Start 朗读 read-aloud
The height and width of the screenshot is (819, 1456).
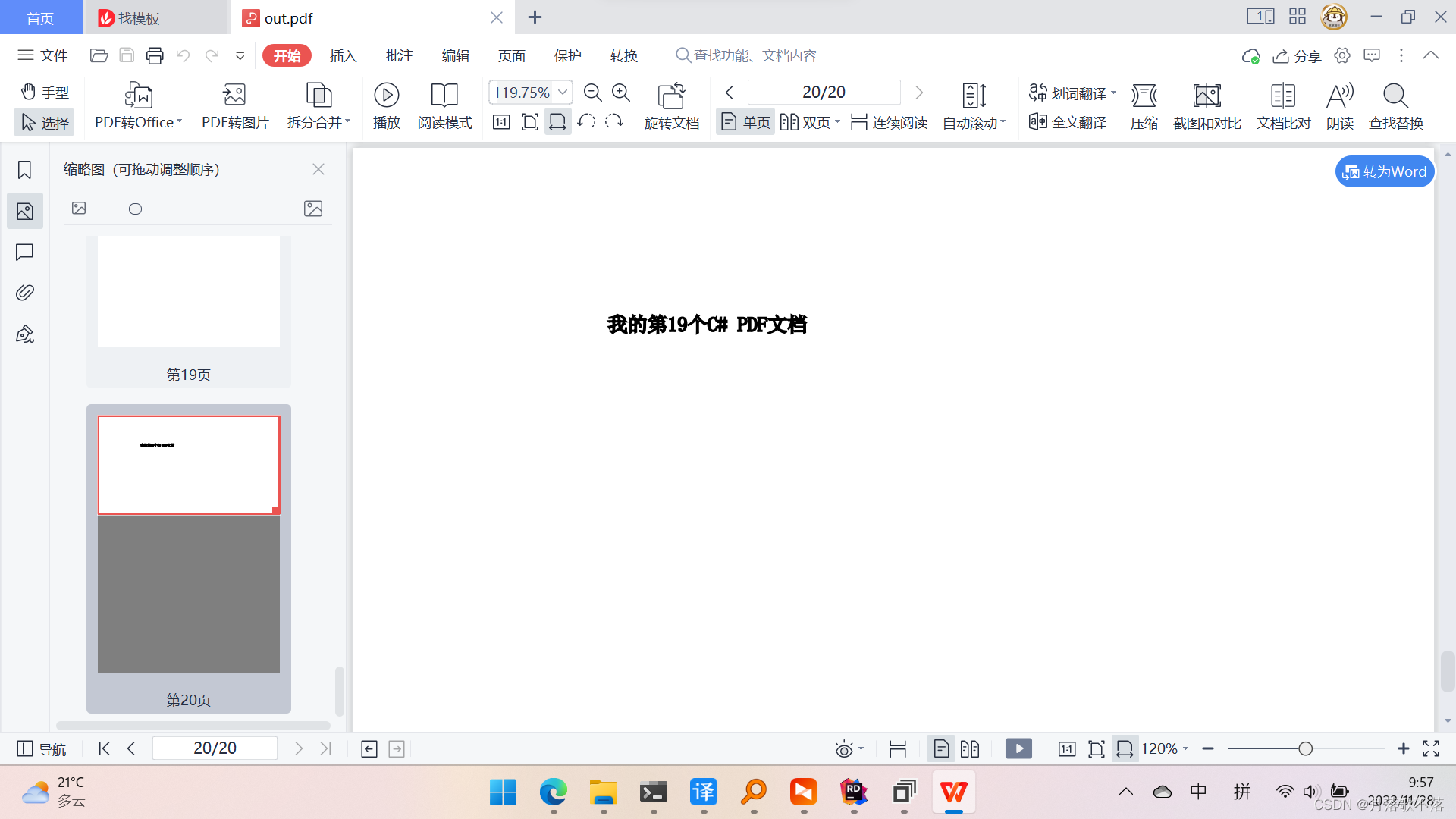click(x=1339, y=106)
